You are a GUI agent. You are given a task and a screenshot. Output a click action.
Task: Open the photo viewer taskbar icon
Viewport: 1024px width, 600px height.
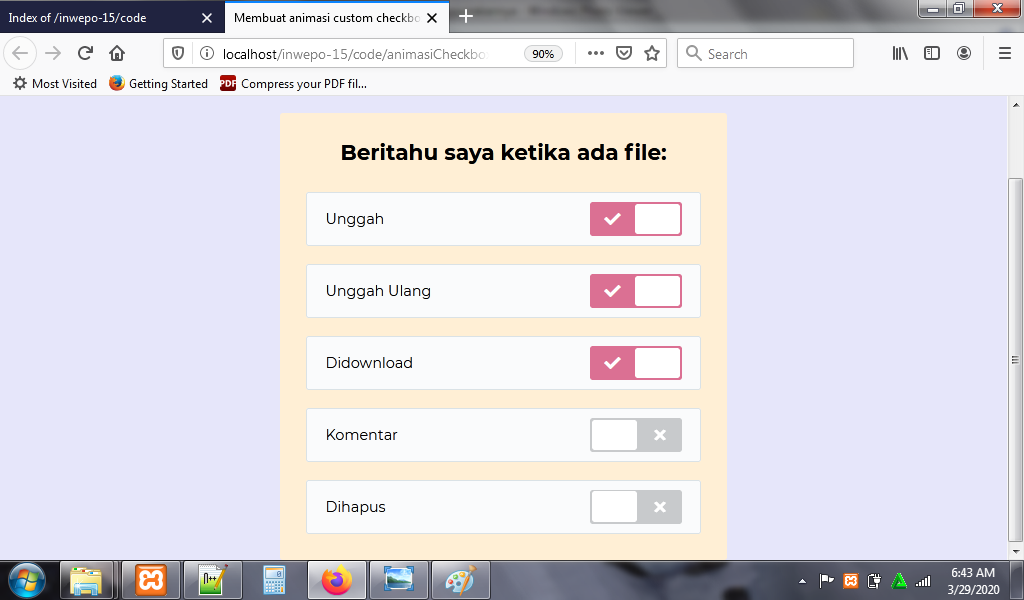(398, 580)
